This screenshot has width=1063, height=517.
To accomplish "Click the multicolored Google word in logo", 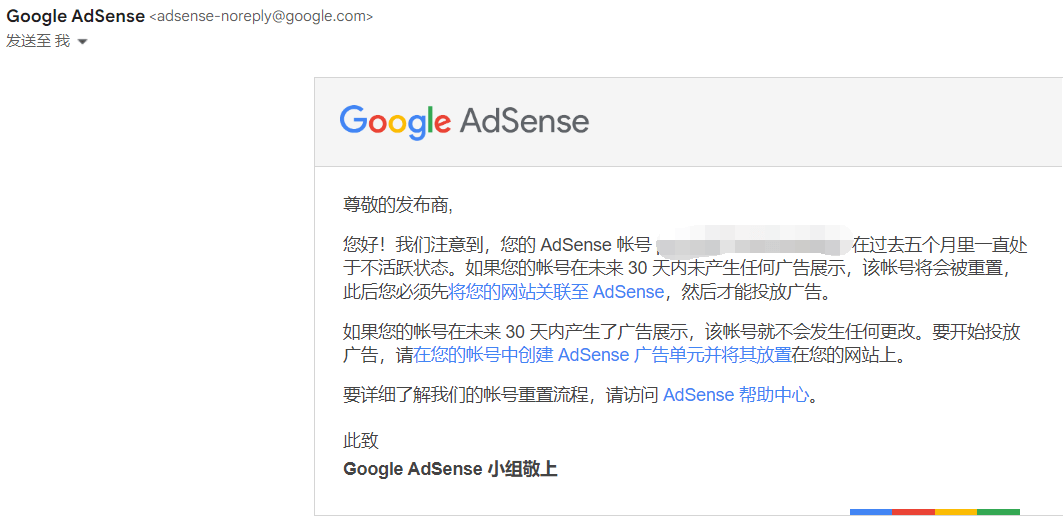I will [395, 122].
